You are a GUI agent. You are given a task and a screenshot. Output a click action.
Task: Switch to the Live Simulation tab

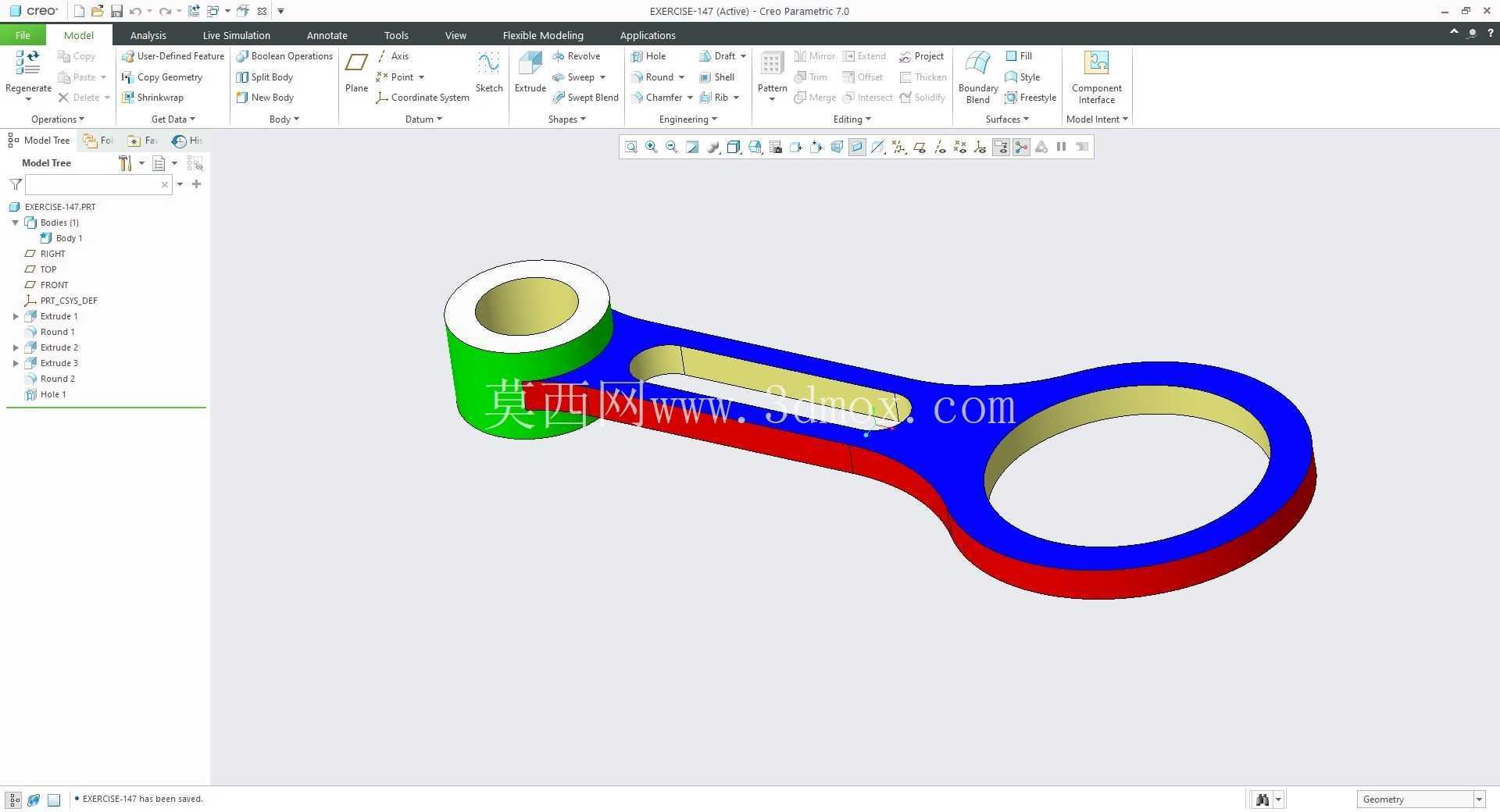click(x=236, y=35)
